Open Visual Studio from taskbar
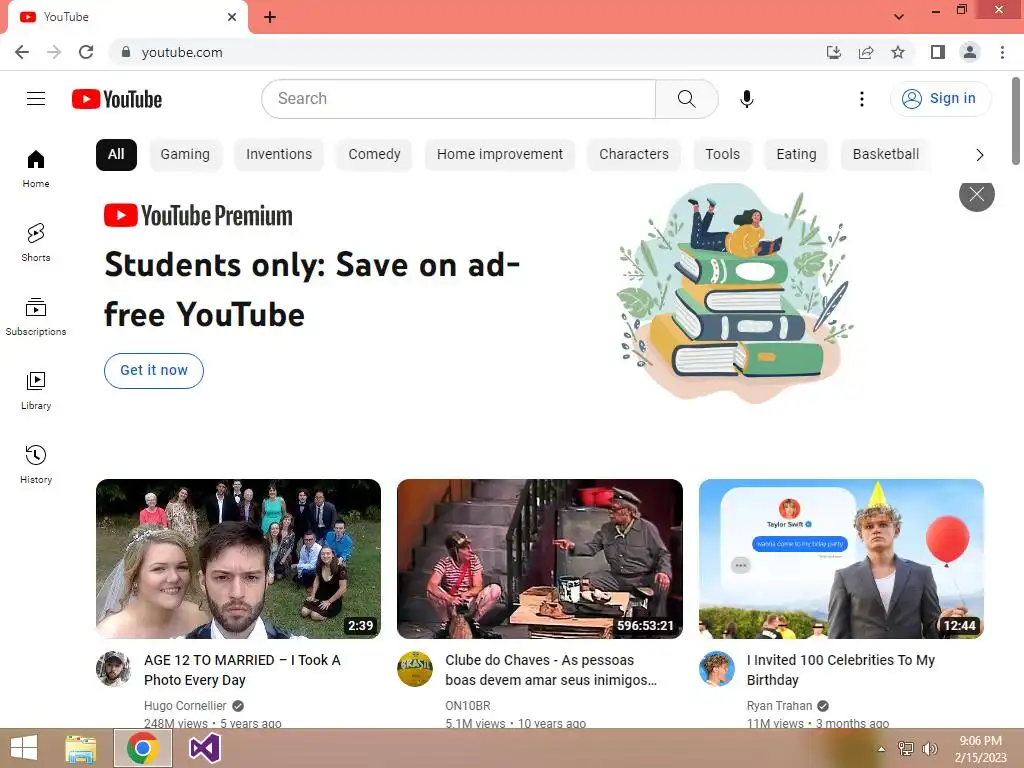The width and height of the screenshot is (1024, 768). tap(204, 748)
